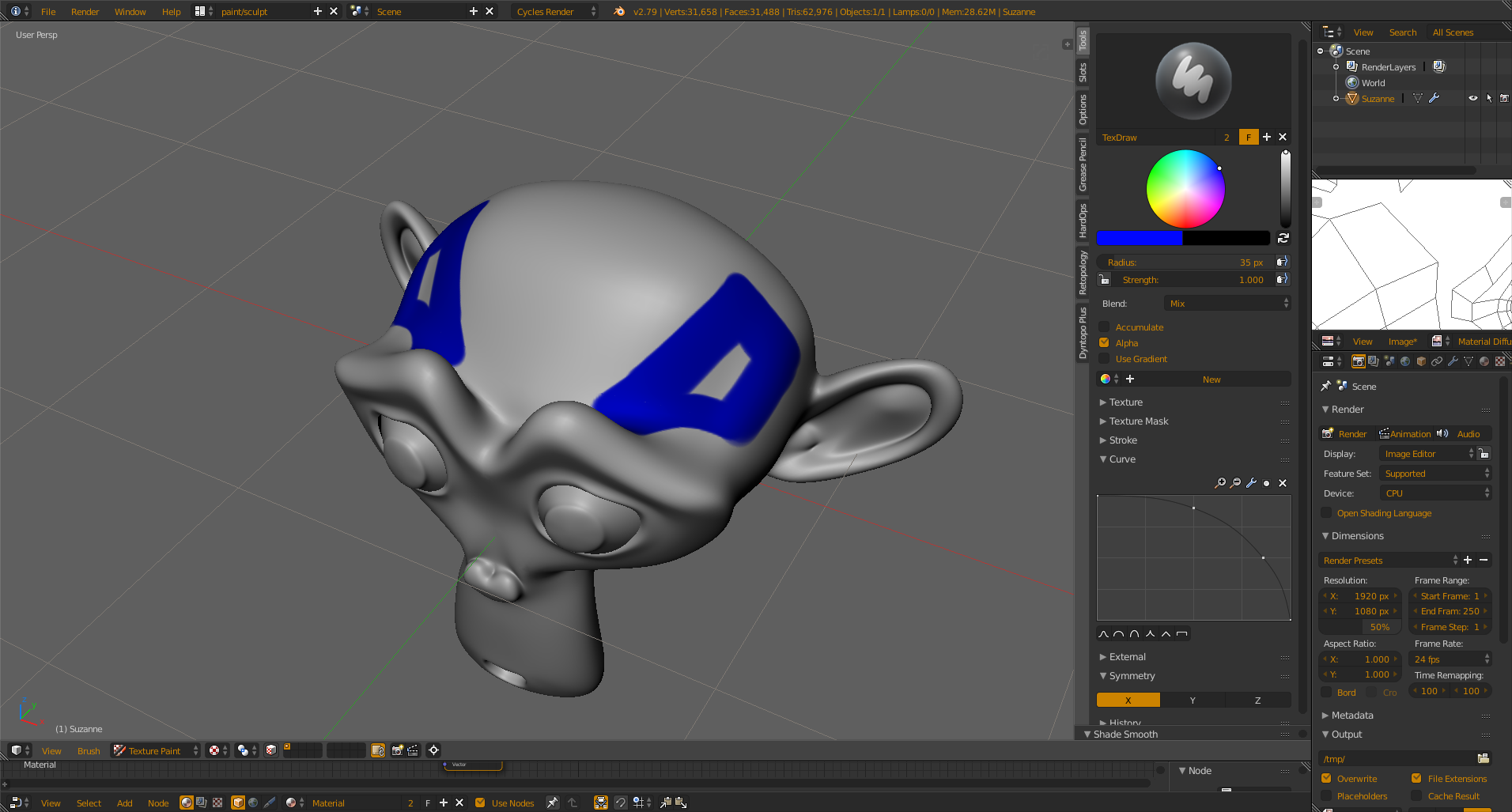Open the Texture Paint mode dropdown

(156, 750)
